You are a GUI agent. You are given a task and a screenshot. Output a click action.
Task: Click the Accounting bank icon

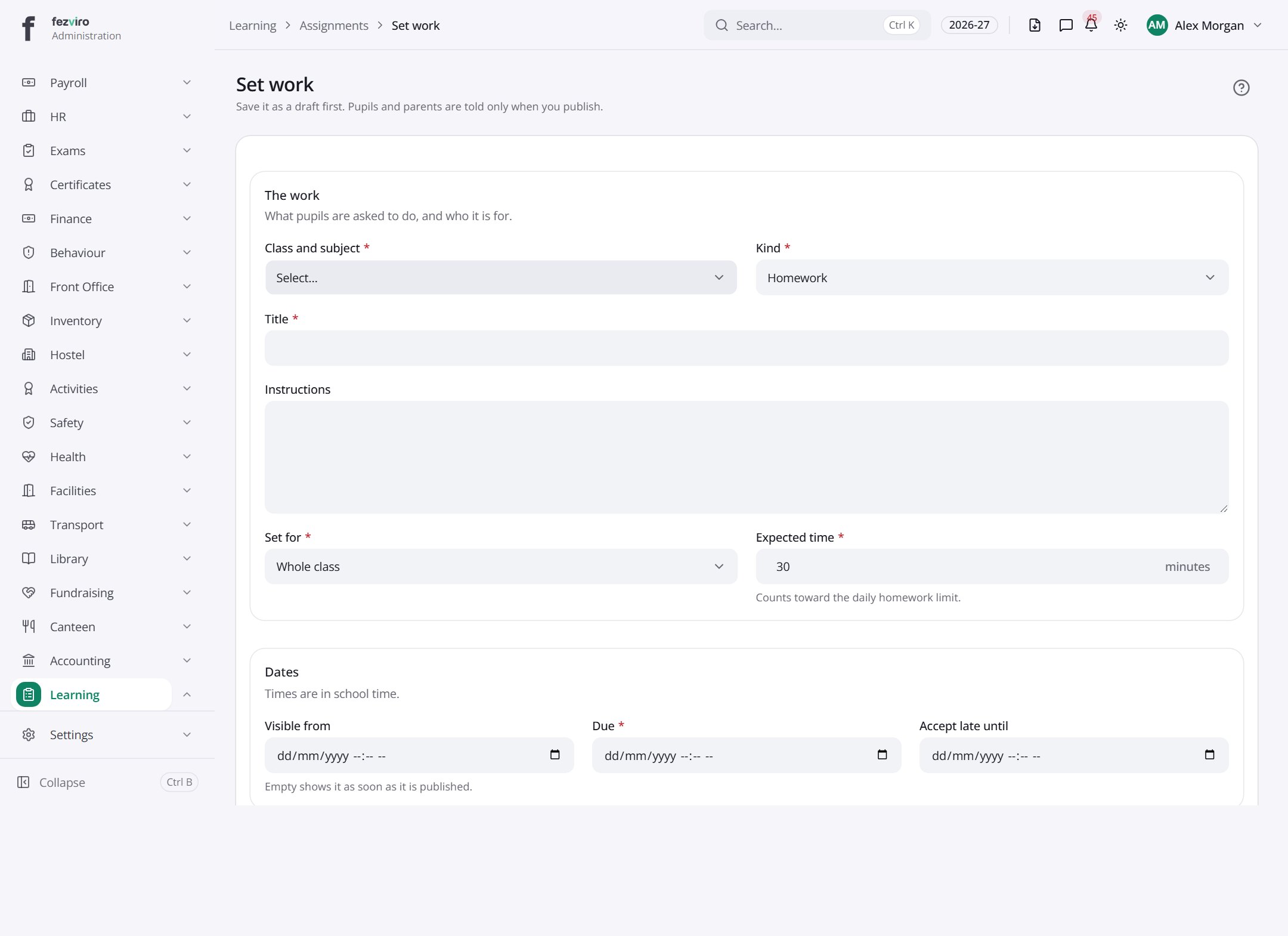(29, 660)
